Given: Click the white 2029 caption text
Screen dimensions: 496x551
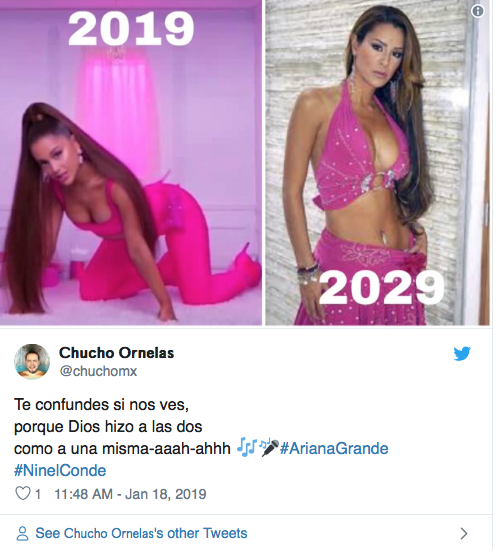Looking at the screenshot, I should tap(382, 288).
